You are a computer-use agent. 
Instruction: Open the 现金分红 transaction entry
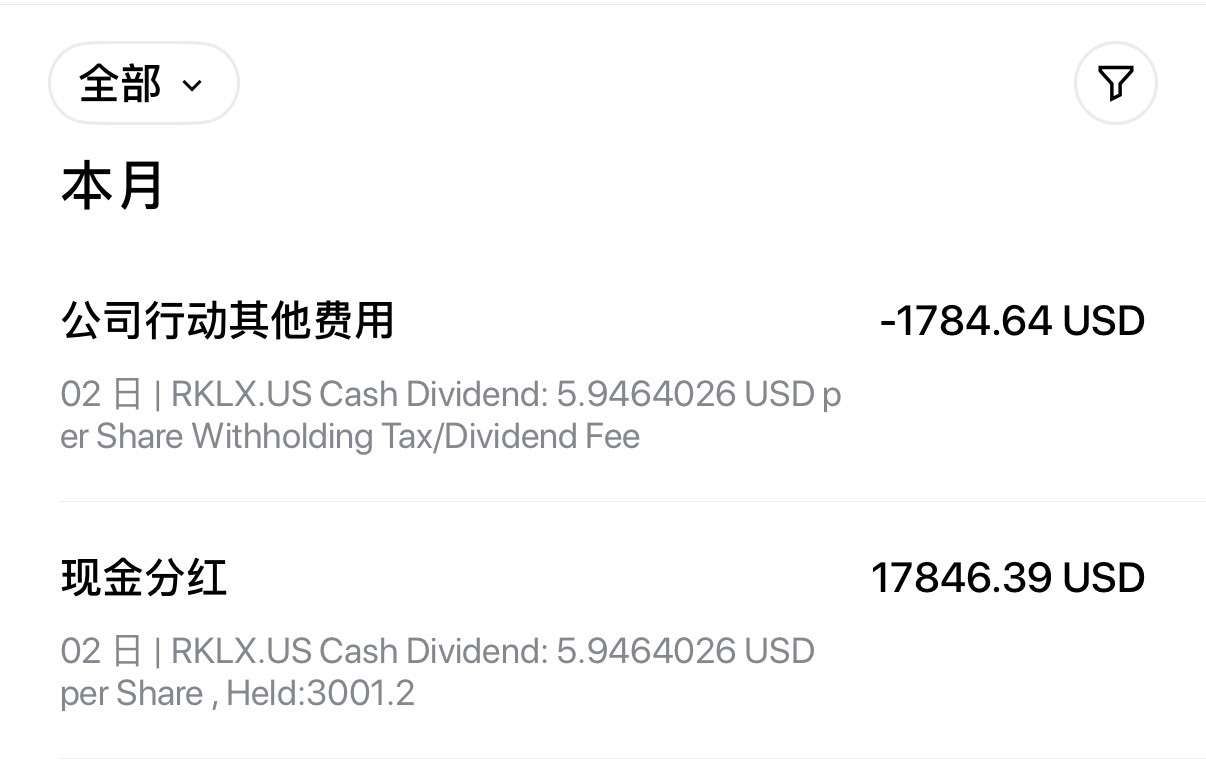click(144, 578)
